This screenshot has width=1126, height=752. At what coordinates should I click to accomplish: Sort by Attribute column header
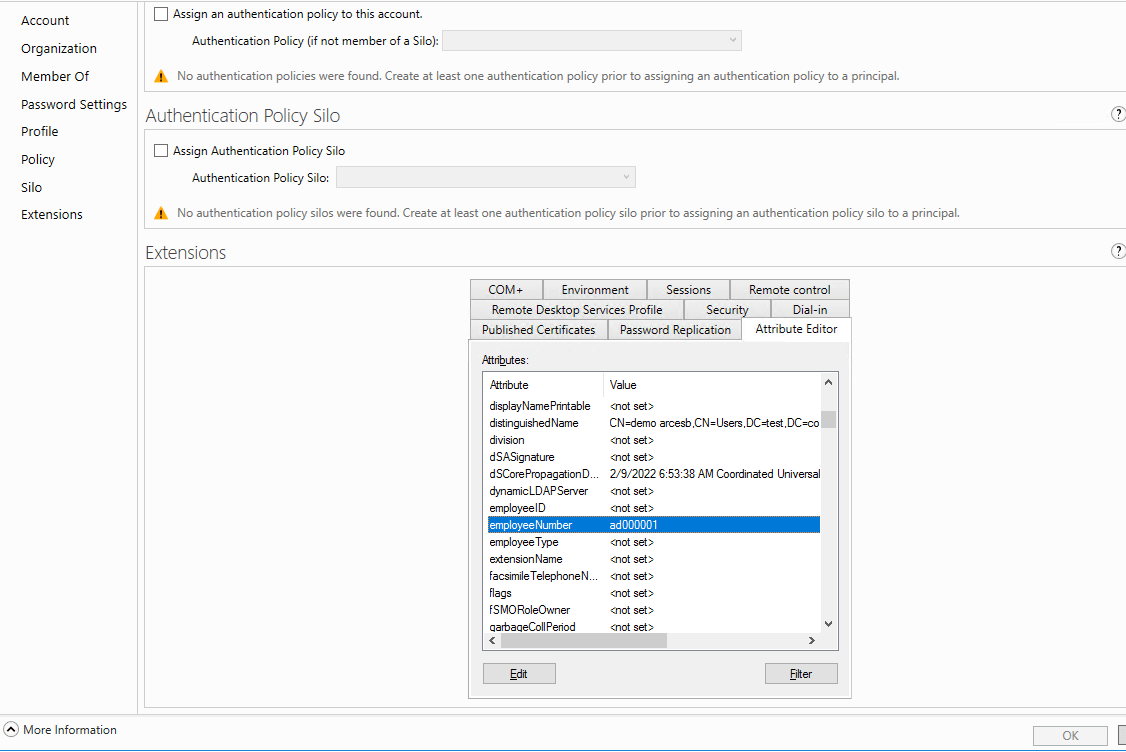click(x=544, y=385)
